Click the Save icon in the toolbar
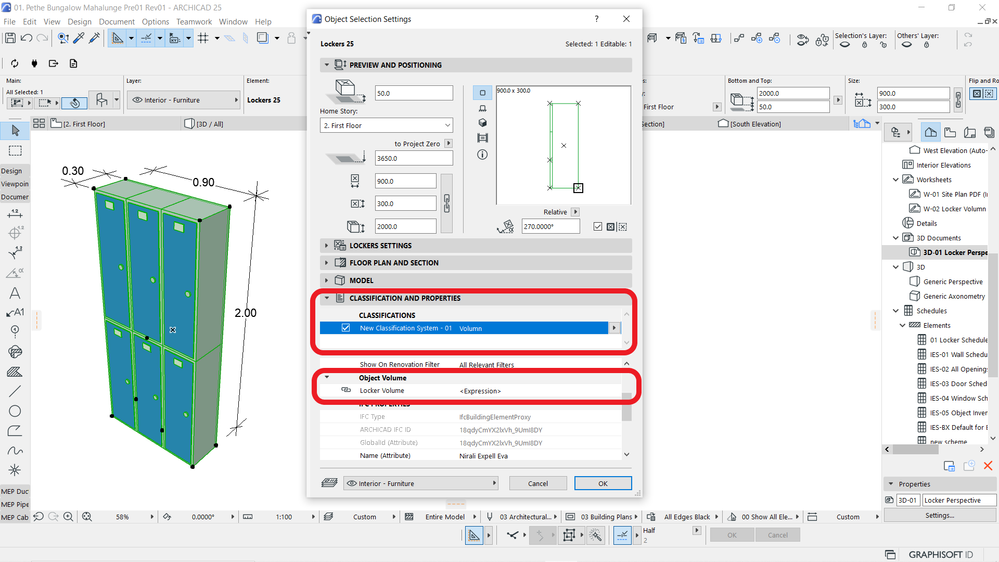Viewport: 999px width, 562px height. click(10, 38)
